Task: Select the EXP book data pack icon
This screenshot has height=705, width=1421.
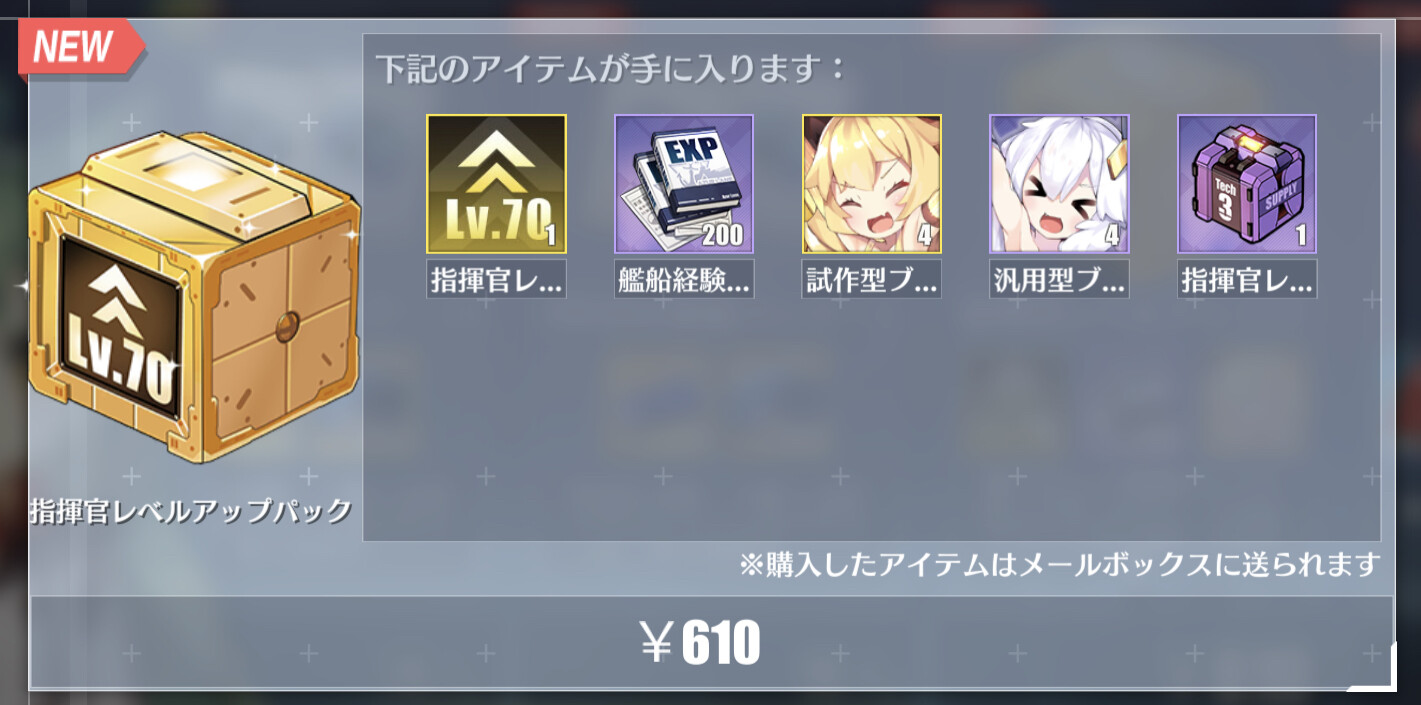Action: (x=684, y=184)
